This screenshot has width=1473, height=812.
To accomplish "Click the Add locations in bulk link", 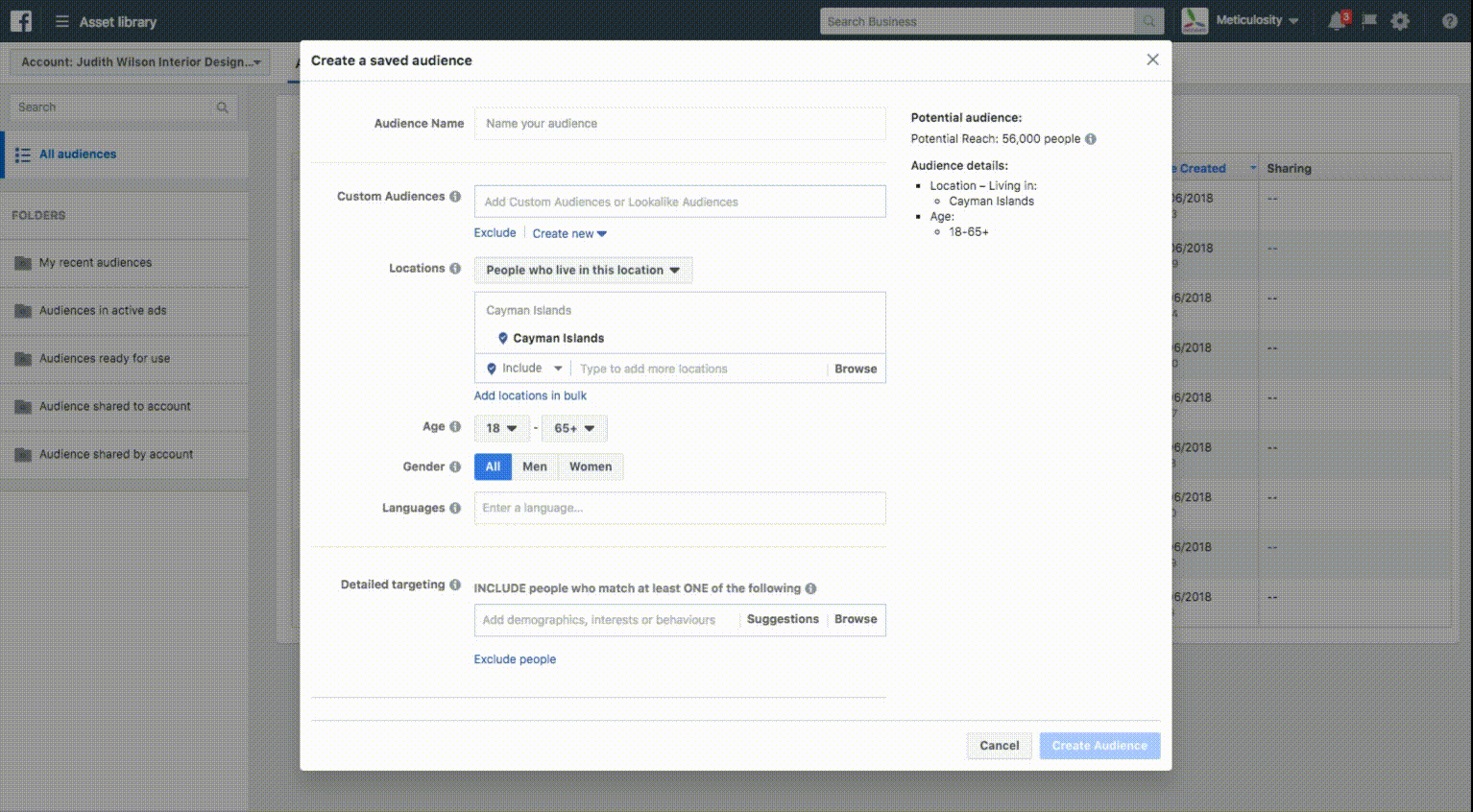I will coord(530,395).
